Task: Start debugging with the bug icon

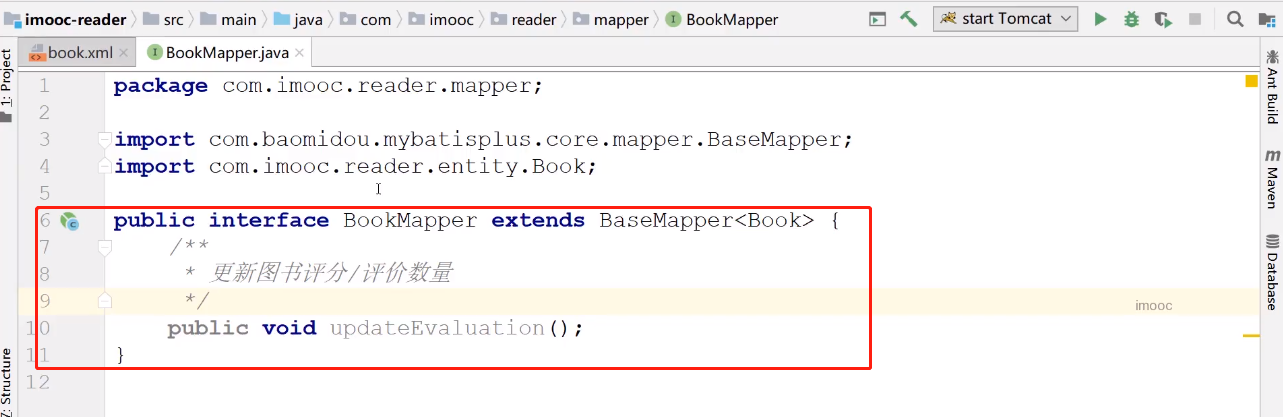Action: coord(1131,19)
